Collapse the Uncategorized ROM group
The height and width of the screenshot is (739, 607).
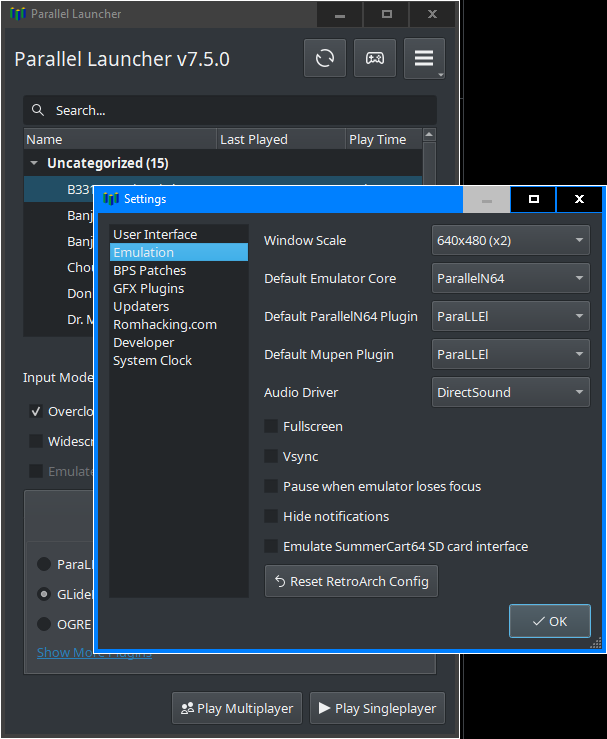point(35,163)
